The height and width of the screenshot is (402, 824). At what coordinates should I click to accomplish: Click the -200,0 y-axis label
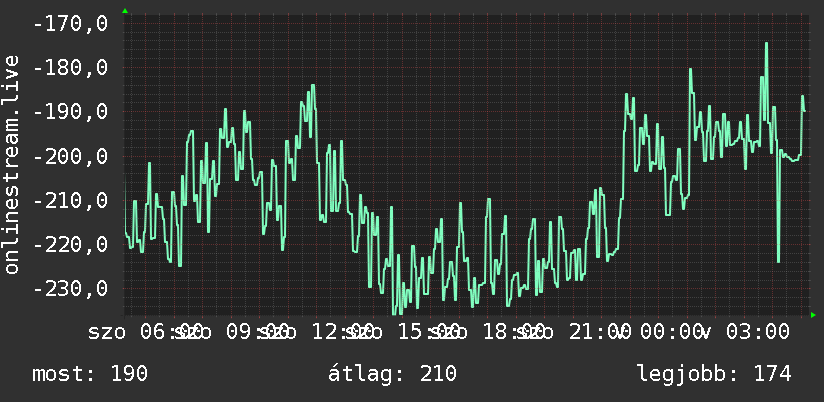(x=70, y=156)
